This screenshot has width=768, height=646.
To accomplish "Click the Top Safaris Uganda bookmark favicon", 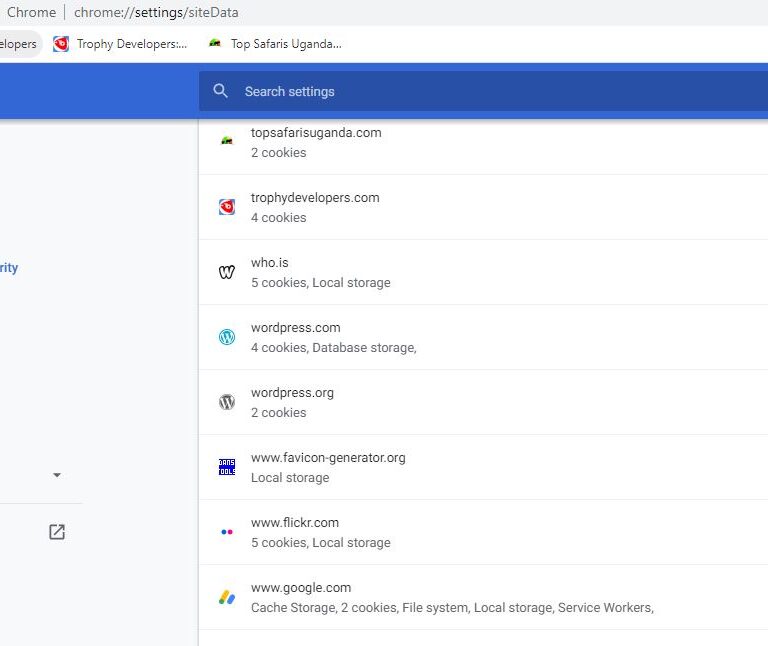I will pos(215,44).
